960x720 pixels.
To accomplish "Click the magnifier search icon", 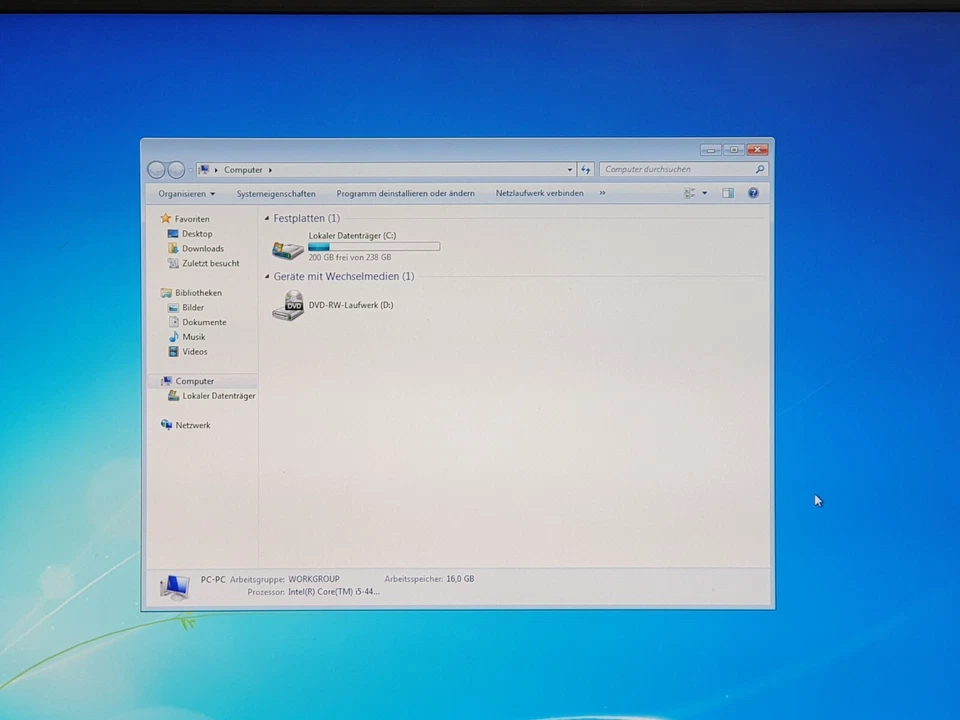I will click(760, 169).
